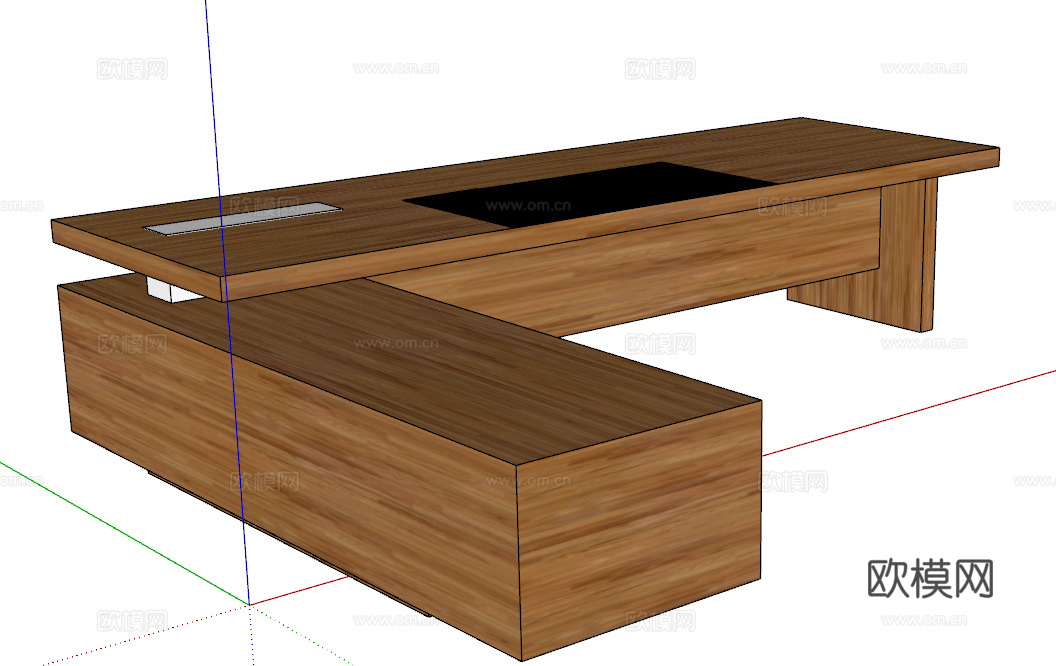Select the square end face of the side cabinet
Screen dimensions: 1056x666
[x=640, y=529]
